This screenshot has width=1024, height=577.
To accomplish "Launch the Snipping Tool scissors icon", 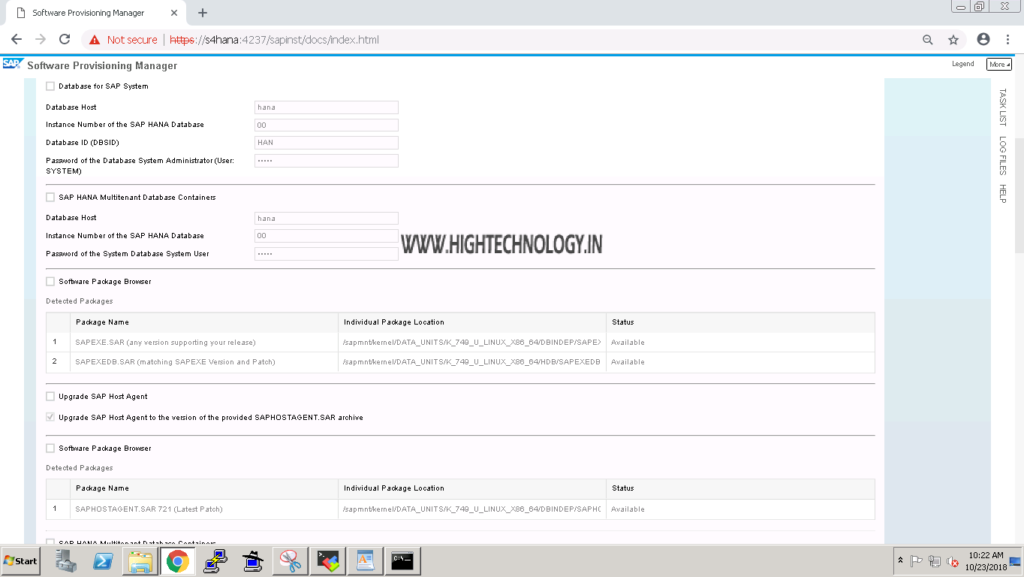I will [289, 561].
